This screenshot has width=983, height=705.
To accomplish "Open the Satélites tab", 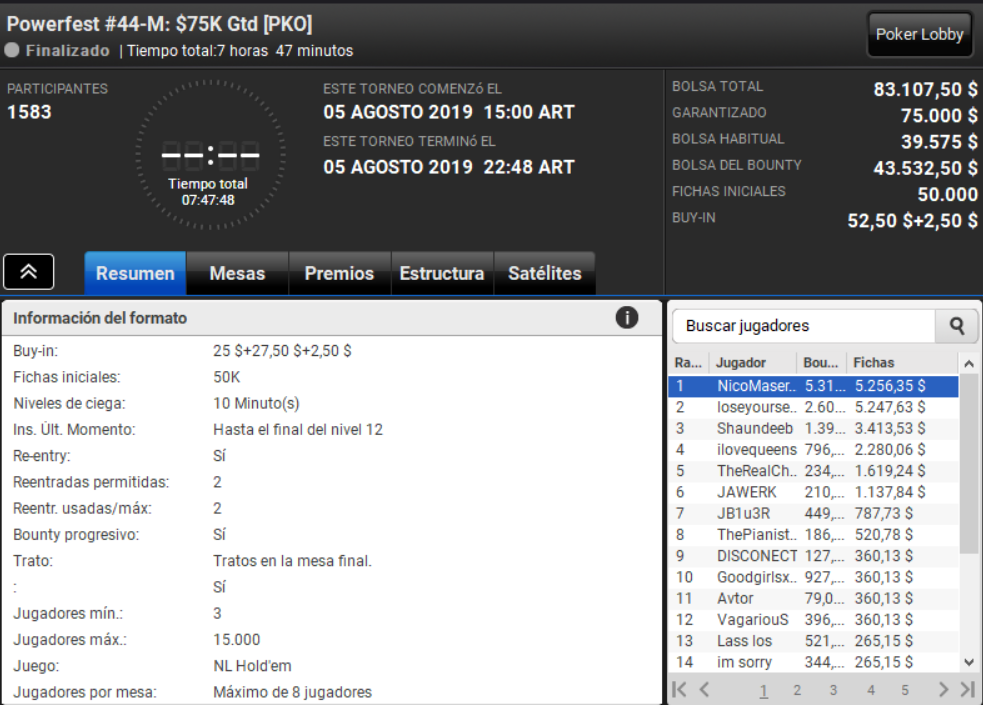I will click(x=545, y=273).
